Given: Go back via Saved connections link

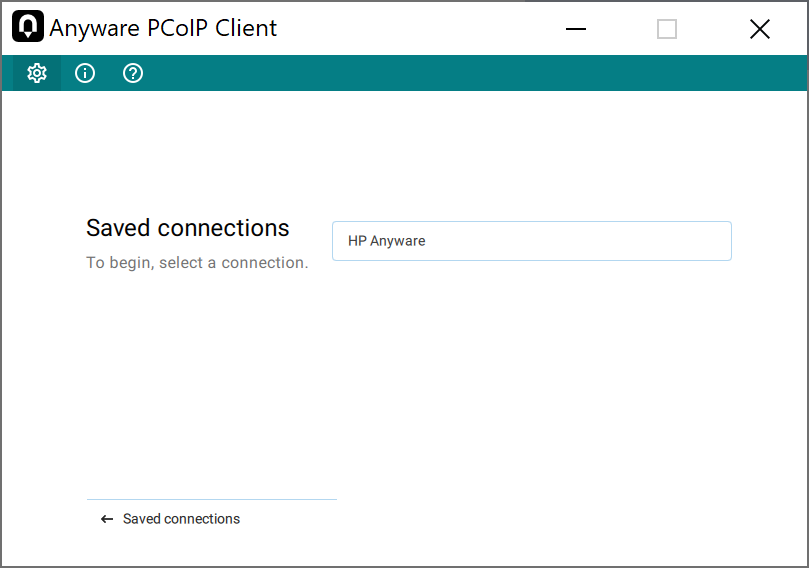Looking at the screenshot, I should pyautogui.click(x=181, y=519).
